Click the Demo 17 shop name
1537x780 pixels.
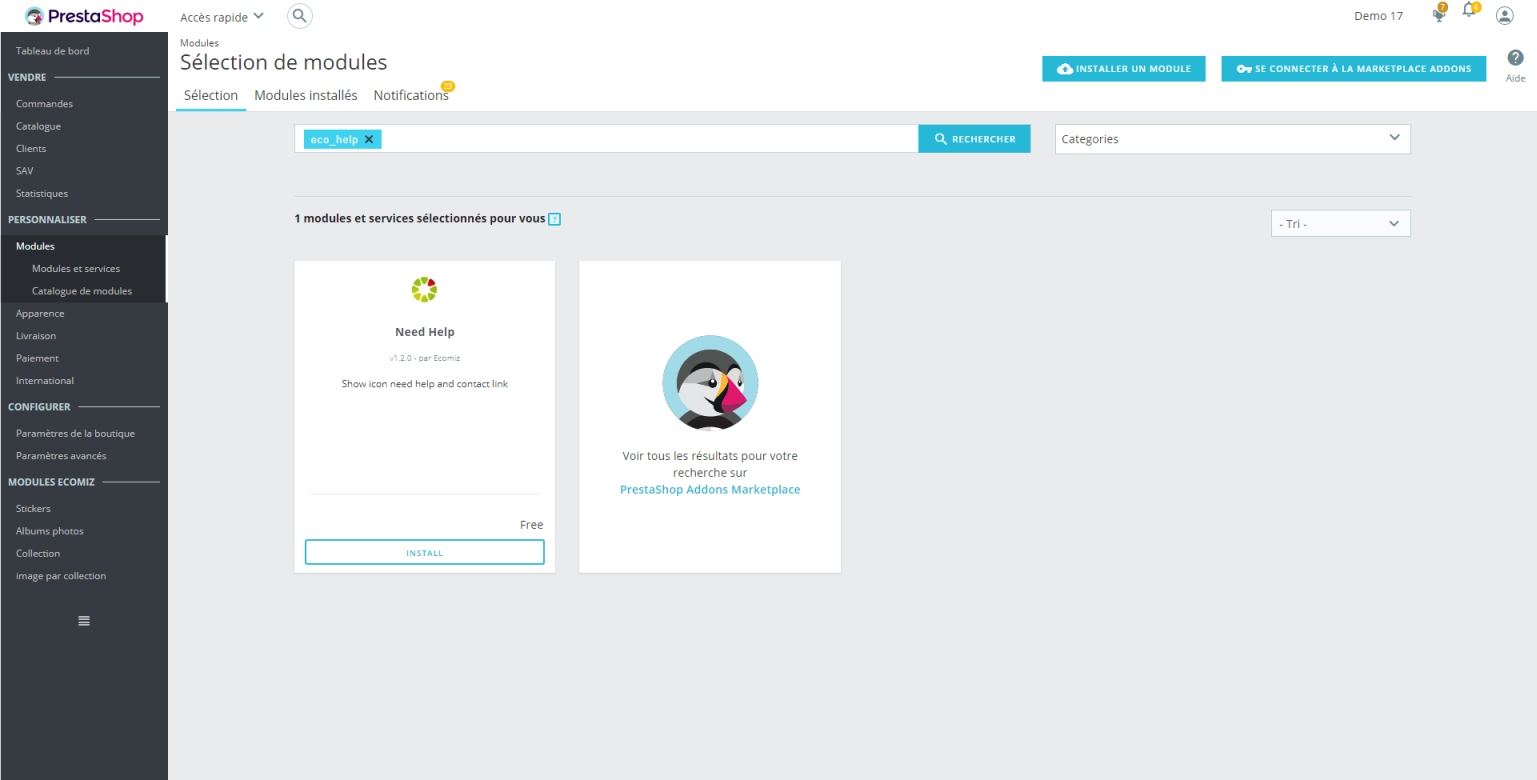(1378, 16)
